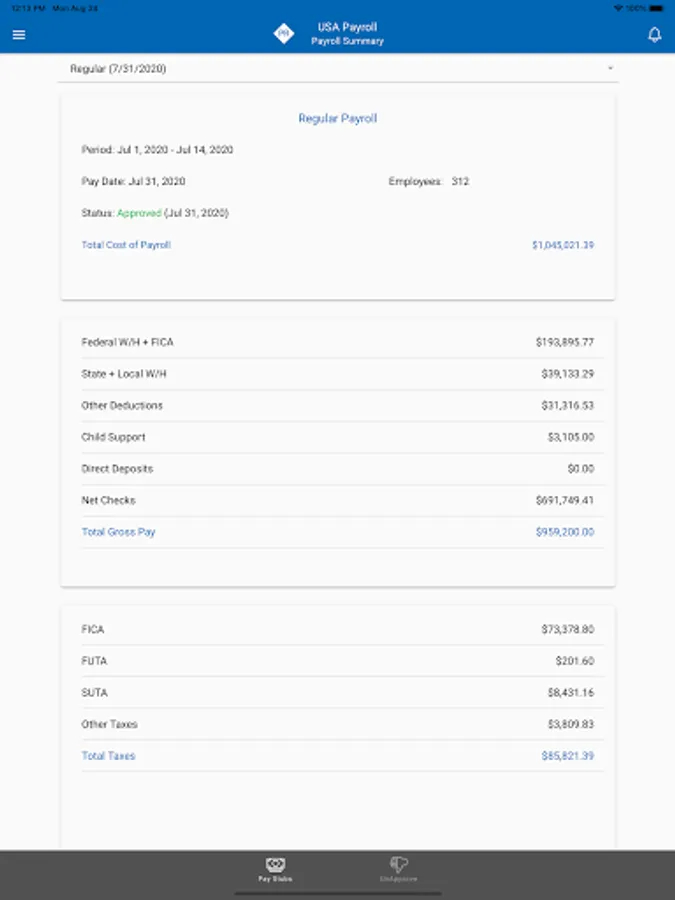675x900 pixels.
Task: Open the Total Taxes link
Action: [x=108, y=756]
